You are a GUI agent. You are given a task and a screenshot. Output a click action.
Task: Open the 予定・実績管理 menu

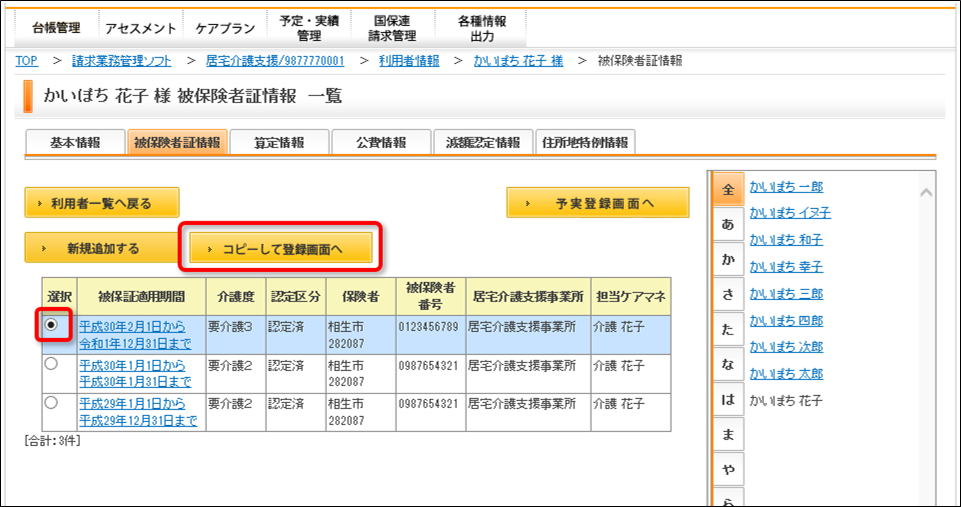310,28
